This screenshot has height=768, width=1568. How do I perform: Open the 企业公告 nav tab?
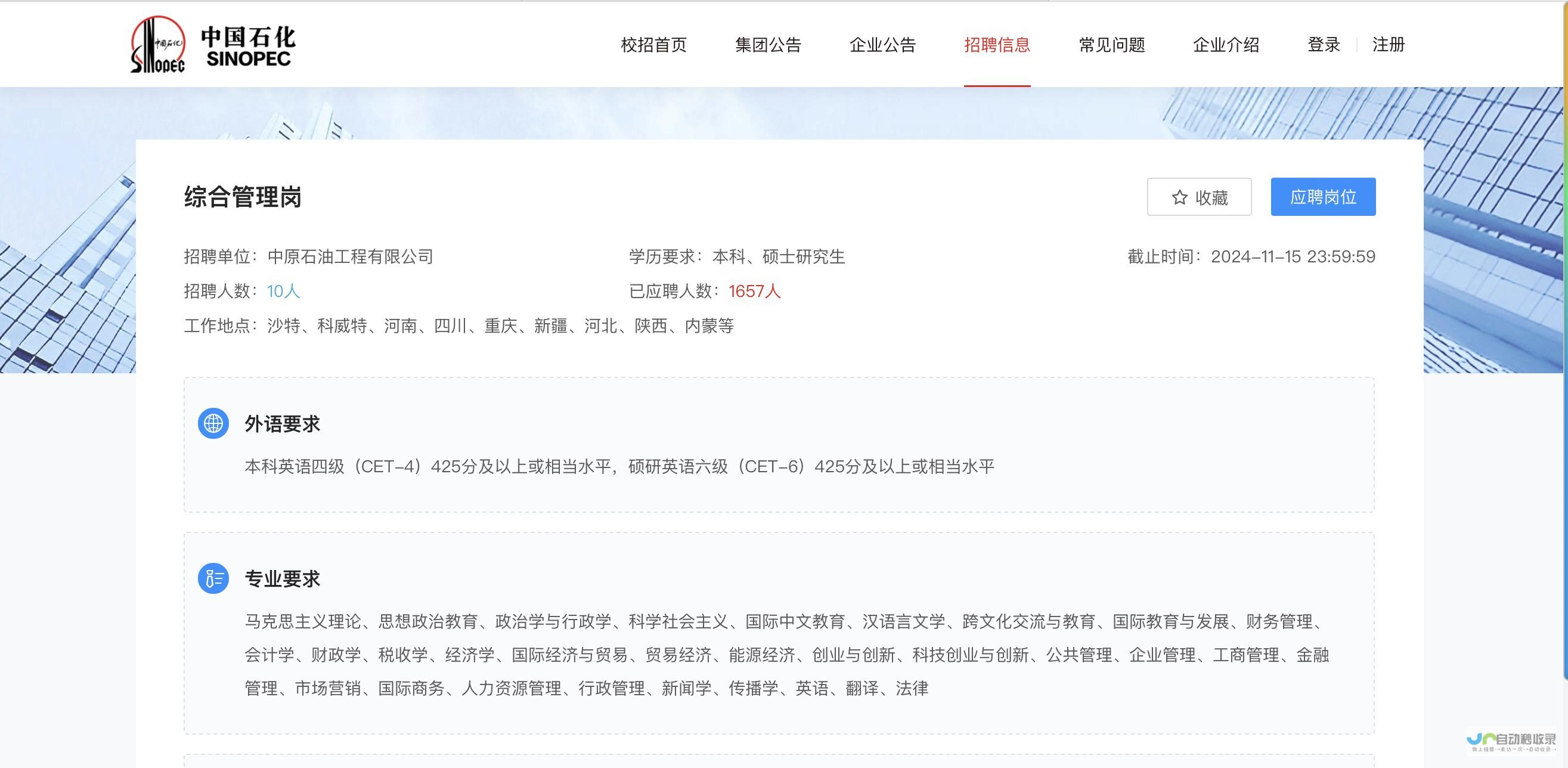pos(882,45)
